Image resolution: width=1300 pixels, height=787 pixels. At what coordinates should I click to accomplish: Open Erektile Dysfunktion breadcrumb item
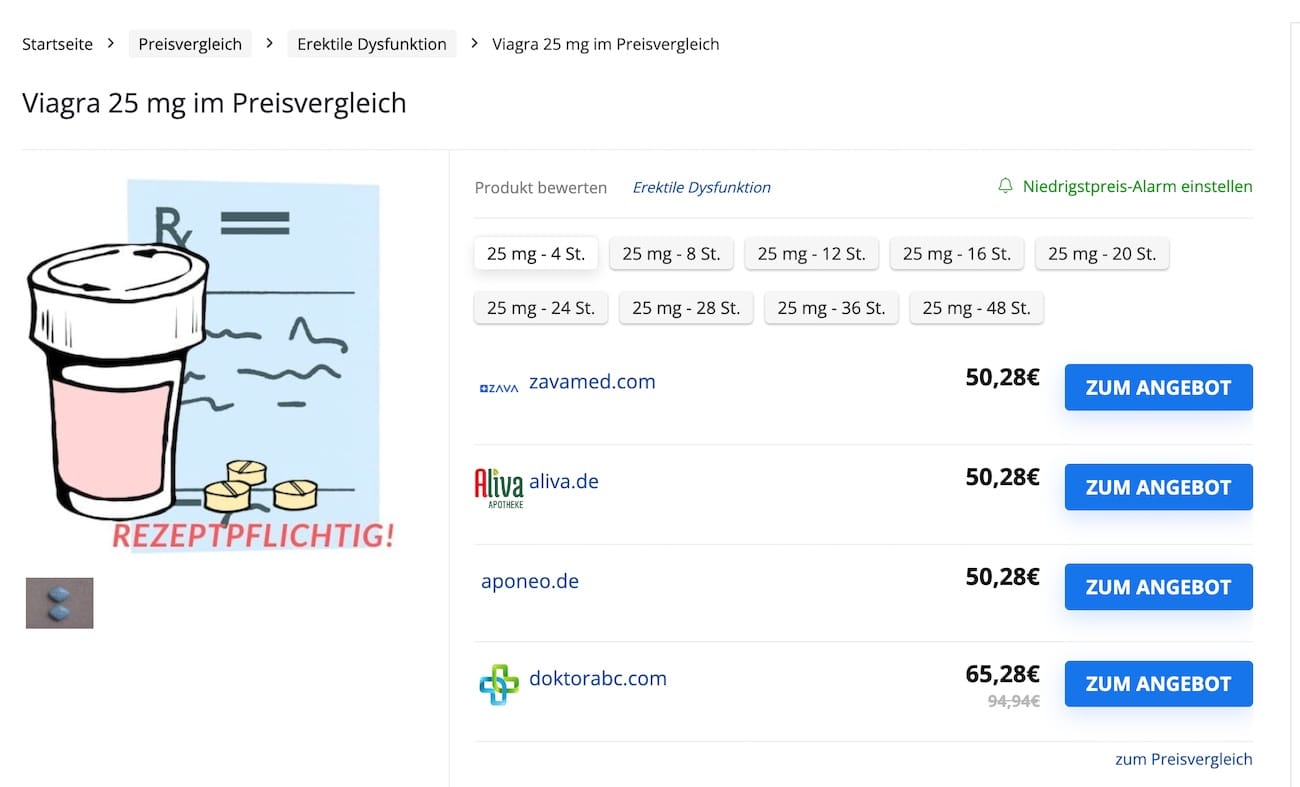tap(371, 44)
